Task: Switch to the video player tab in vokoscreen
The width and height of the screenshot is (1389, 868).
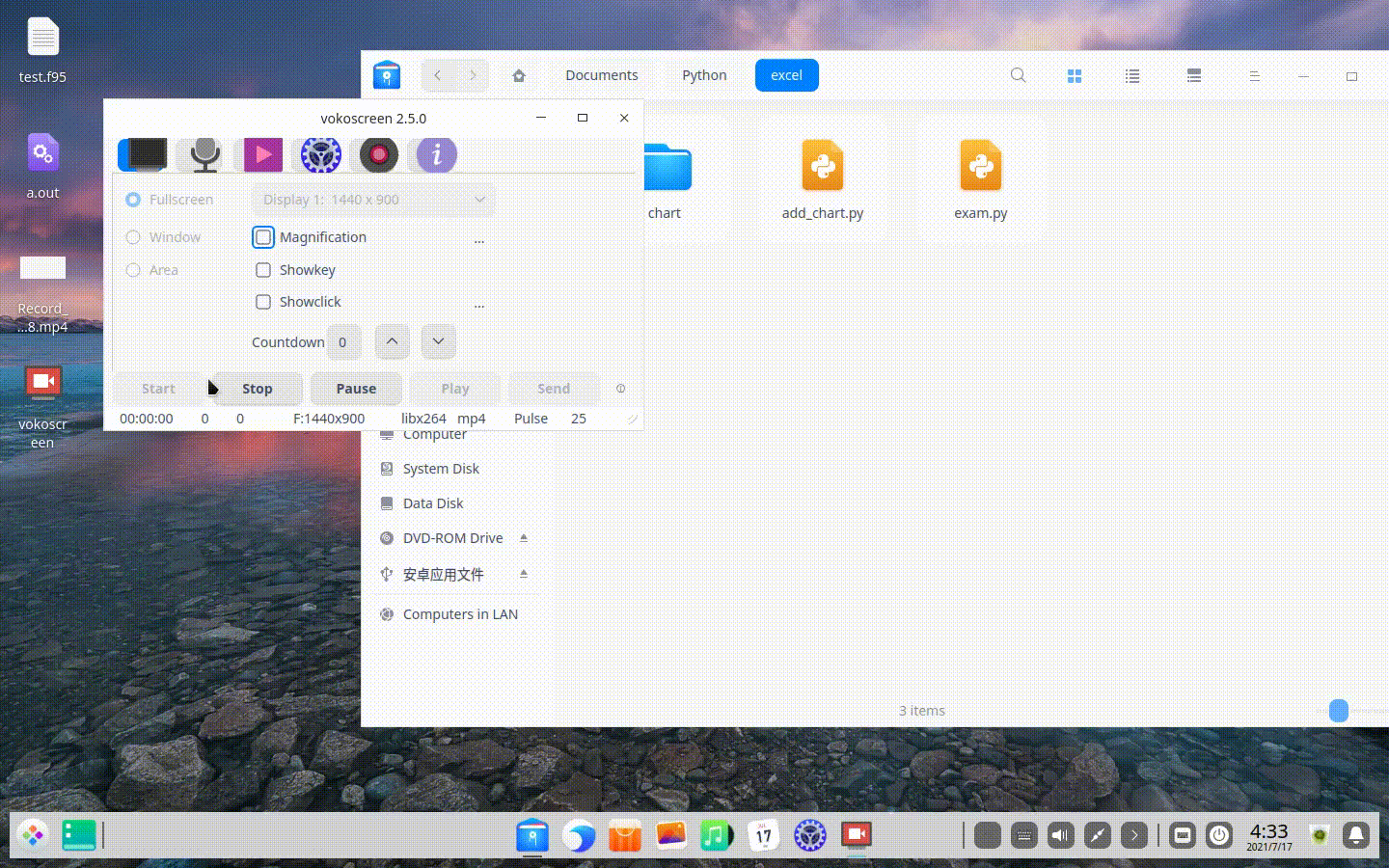Action: (x=262, y=154)
